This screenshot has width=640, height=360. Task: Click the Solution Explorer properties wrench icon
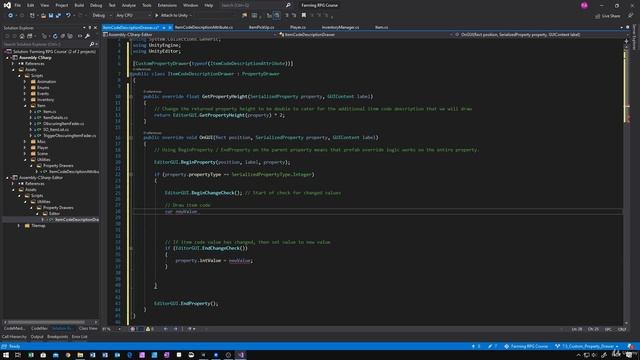[x=87, y=36]
